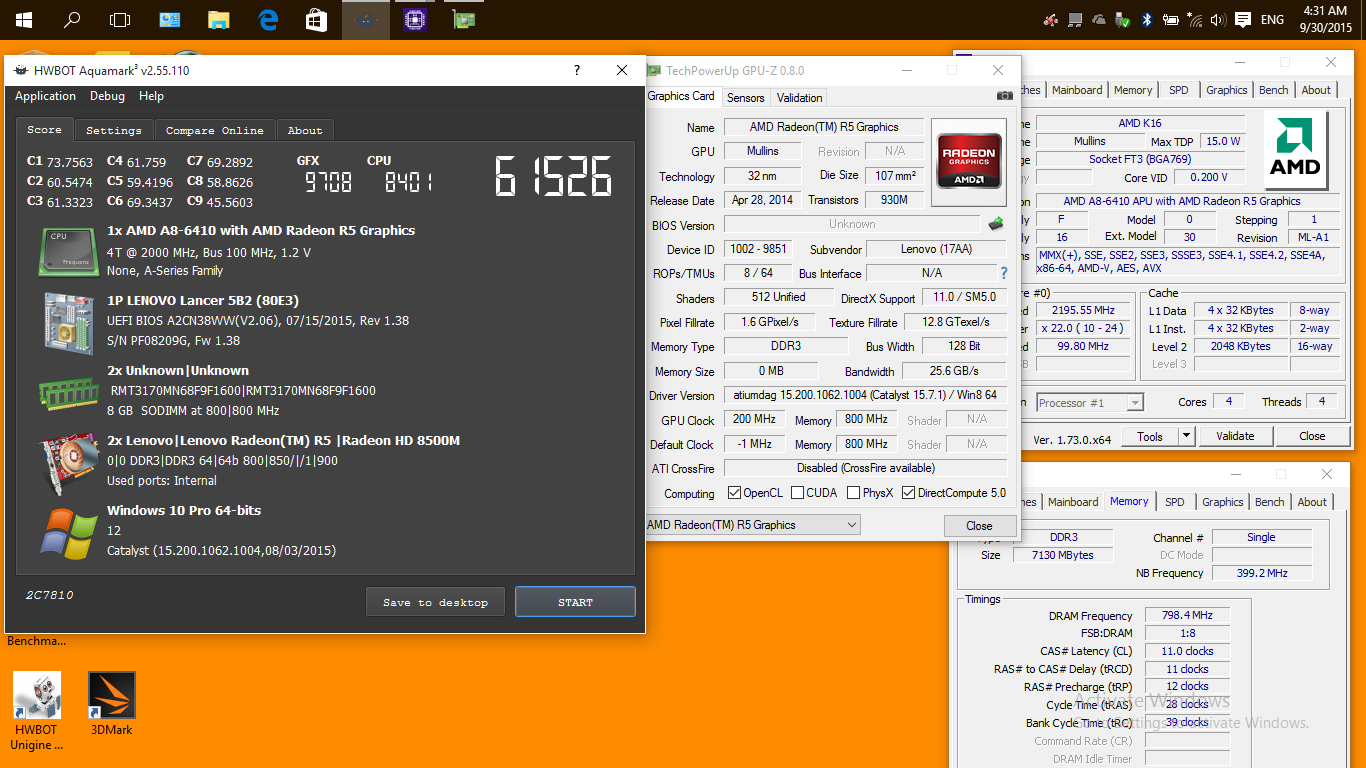
Task: Open the Tools dropdown arrow in CPU-Z
Action: pyautogui.click(x=1186, y=436)
